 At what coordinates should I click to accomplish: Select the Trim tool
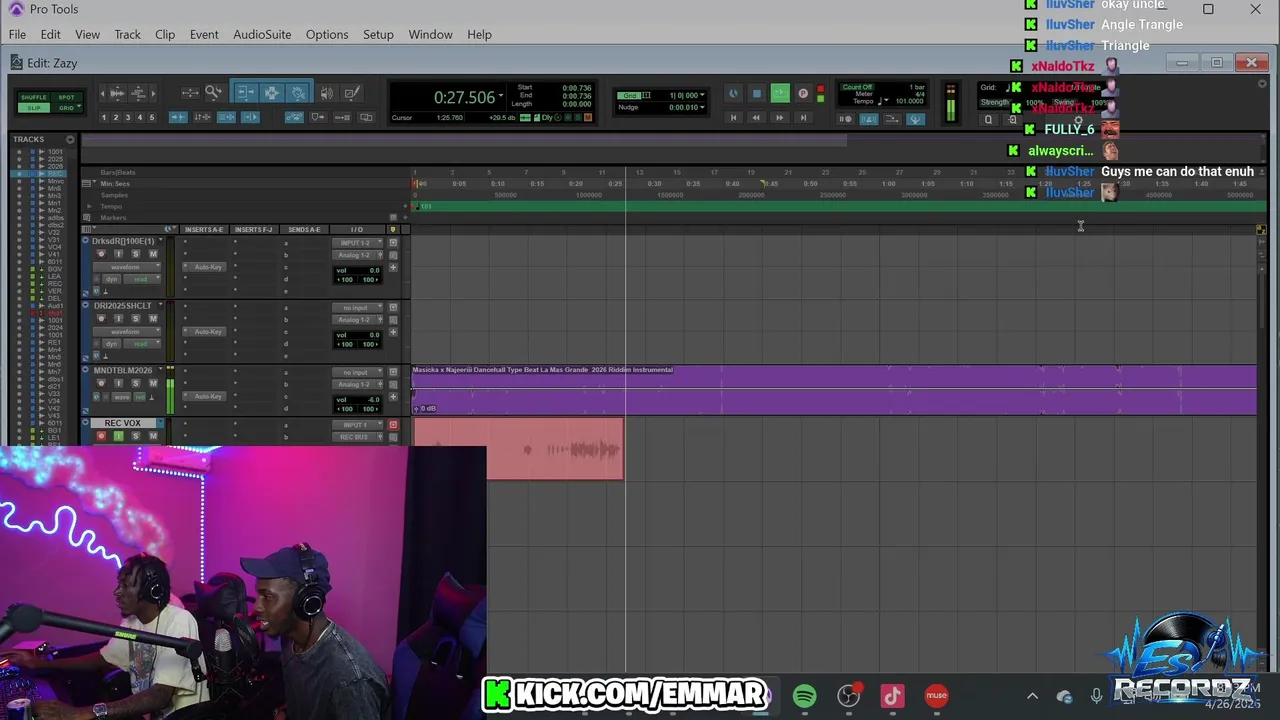[245, 92]
